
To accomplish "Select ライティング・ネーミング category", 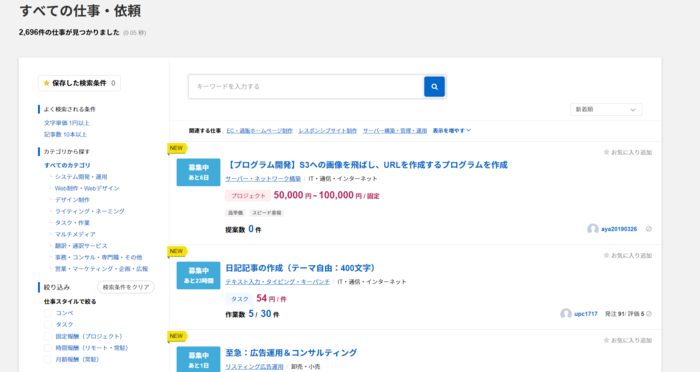I will [x=90, y=211].
